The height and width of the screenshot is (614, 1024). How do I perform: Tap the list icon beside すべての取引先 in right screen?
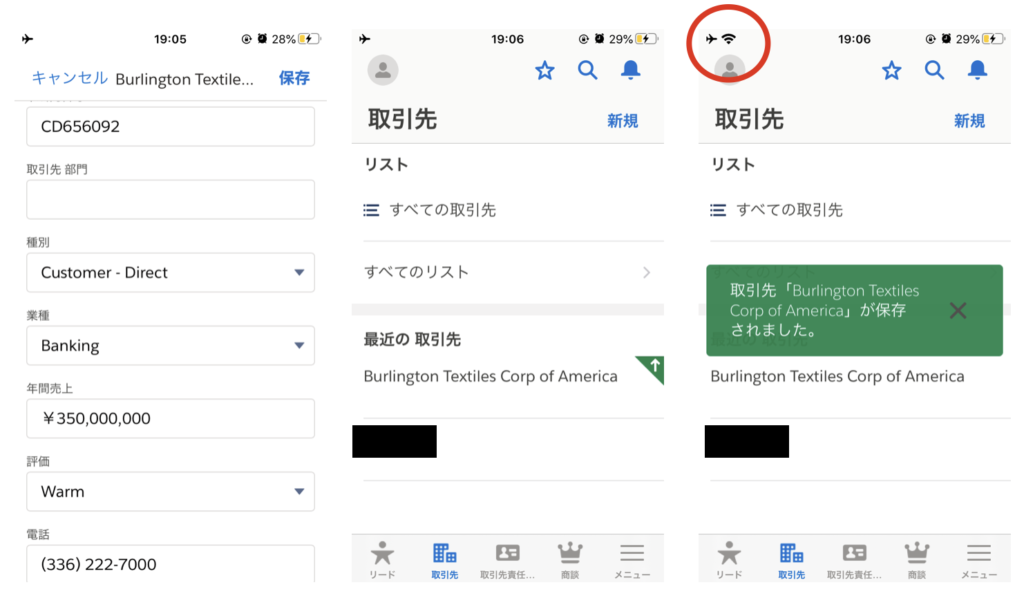(718, 210)
